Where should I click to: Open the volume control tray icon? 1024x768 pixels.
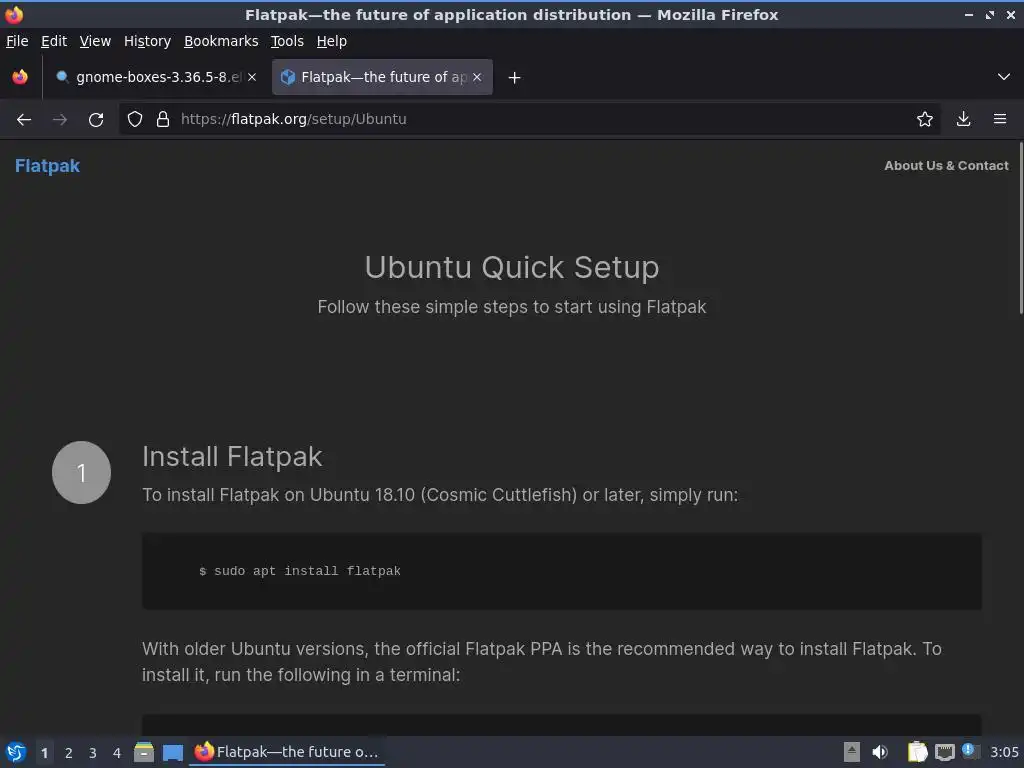pyautogui.click(x=880, y=752)
